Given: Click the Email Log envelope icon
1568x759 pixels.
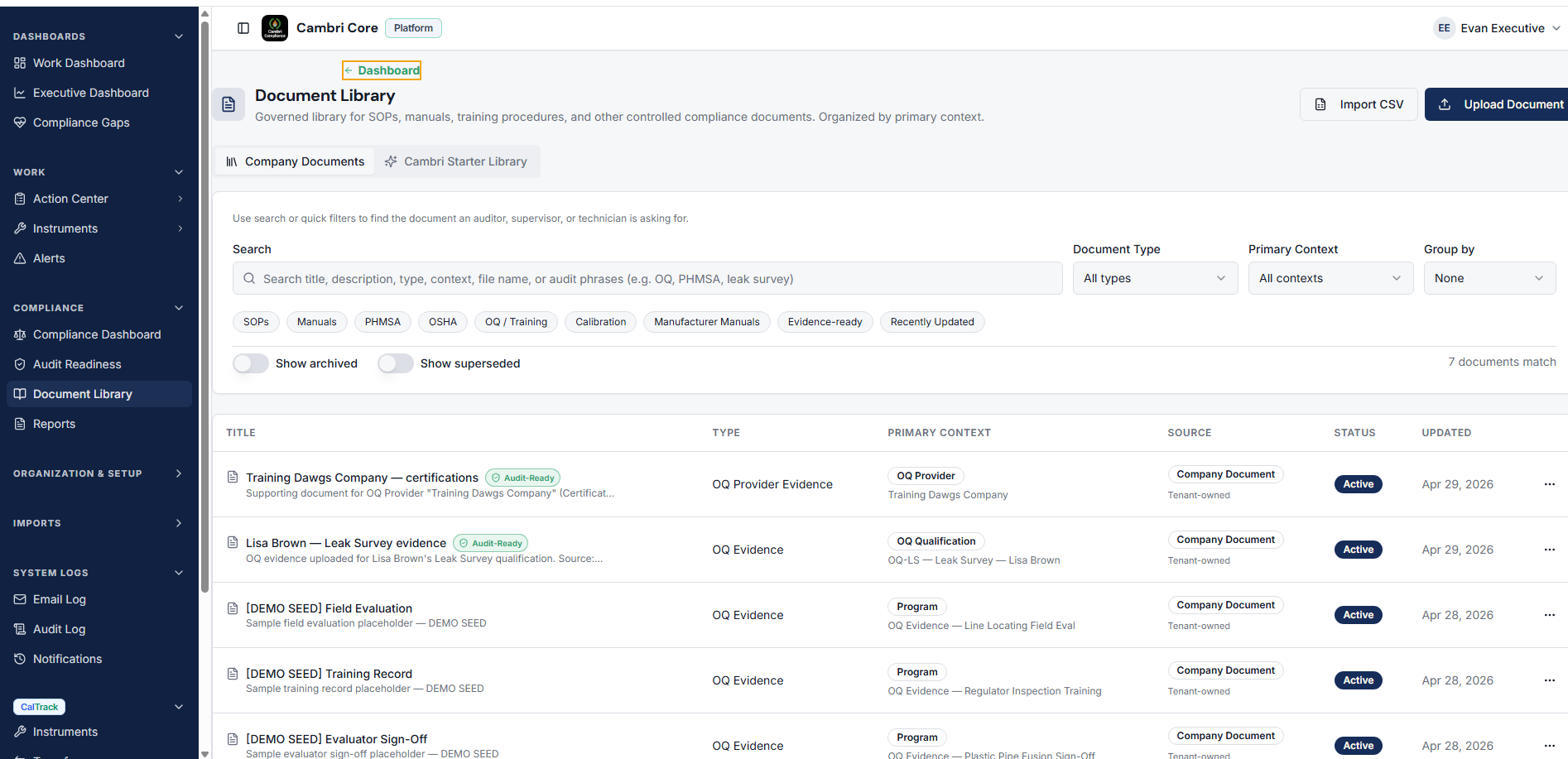Looking at the screenshot, I should pos(20,599).
